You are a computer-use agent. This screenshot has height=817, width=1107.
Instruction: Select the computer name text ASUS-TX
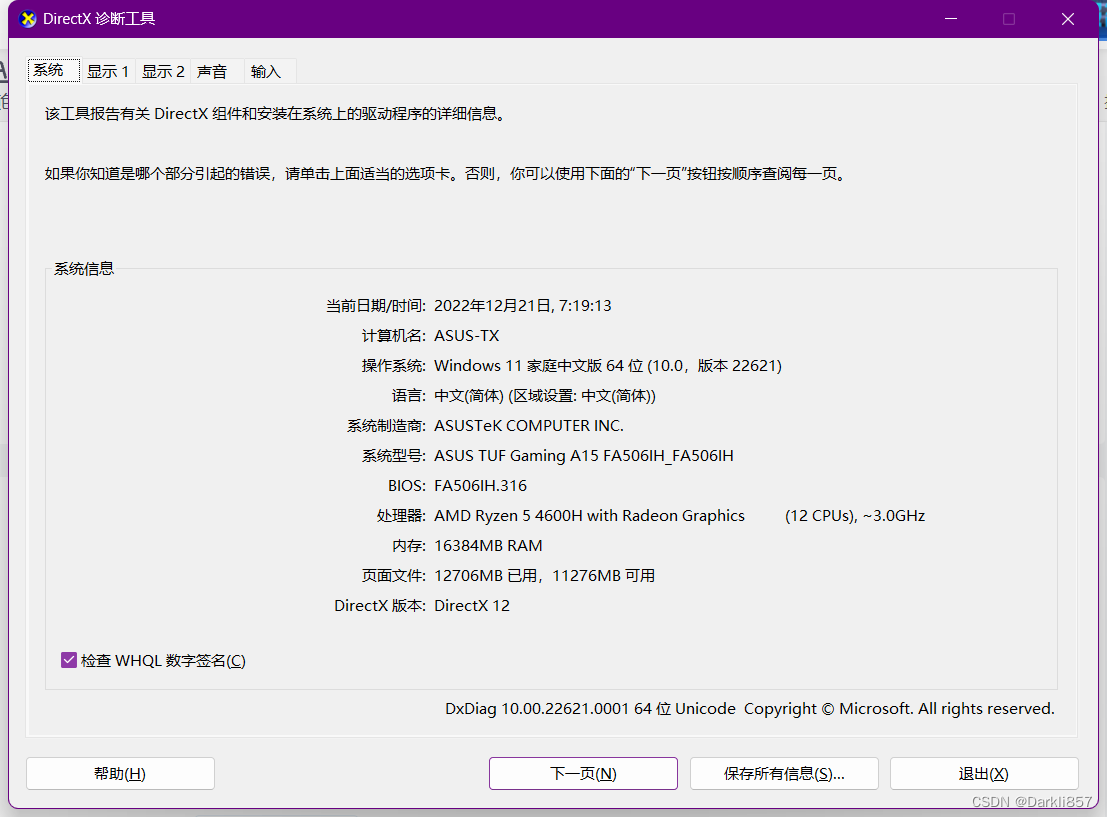[465, 335]
